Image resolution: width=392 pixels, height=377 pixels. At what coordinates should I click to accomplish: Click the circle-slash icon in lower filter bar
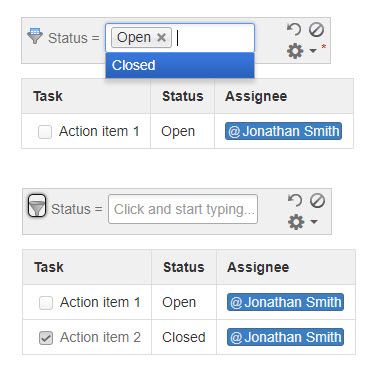point(317,201)
